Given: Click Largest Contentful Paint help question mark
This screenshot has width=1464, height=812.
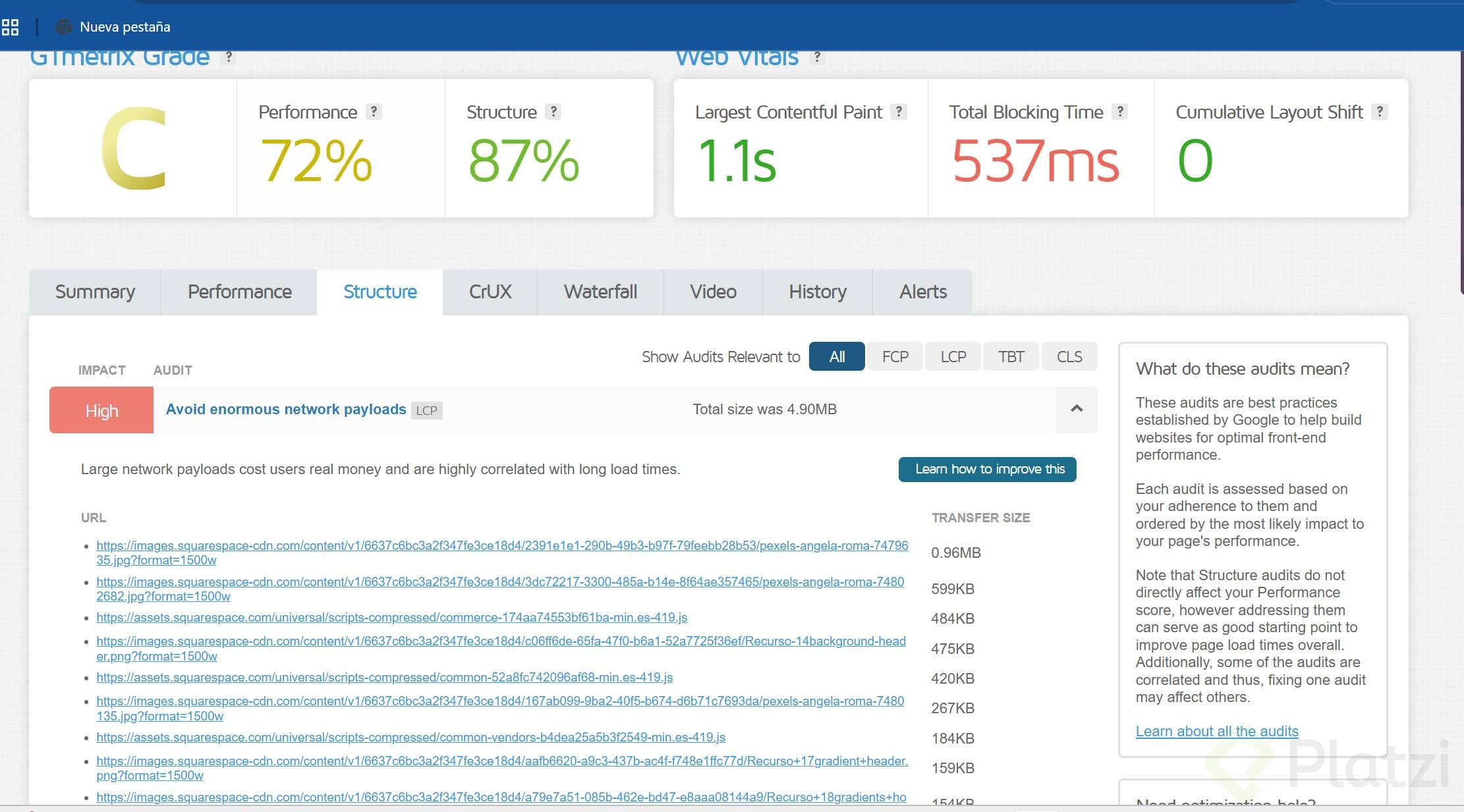Looking at the screenshot, I should click(898, 111).
